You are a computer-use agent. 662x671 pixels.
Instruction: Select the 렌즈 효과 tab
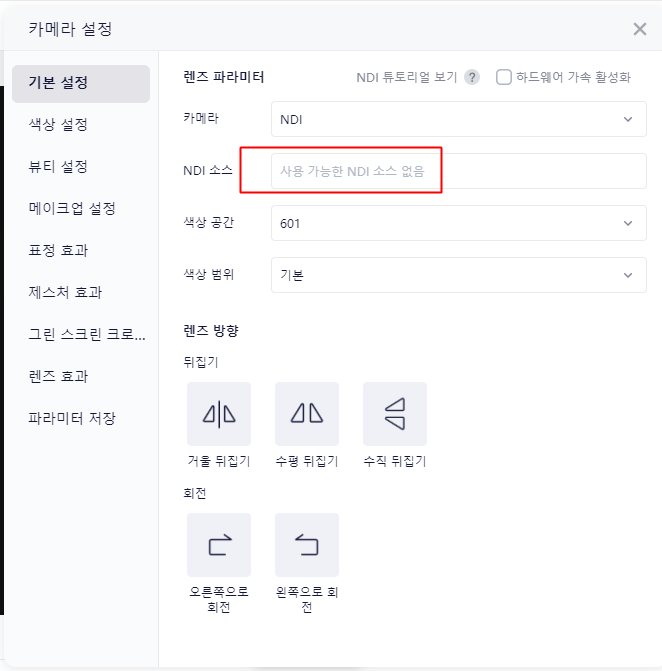[x=58, y=376]
